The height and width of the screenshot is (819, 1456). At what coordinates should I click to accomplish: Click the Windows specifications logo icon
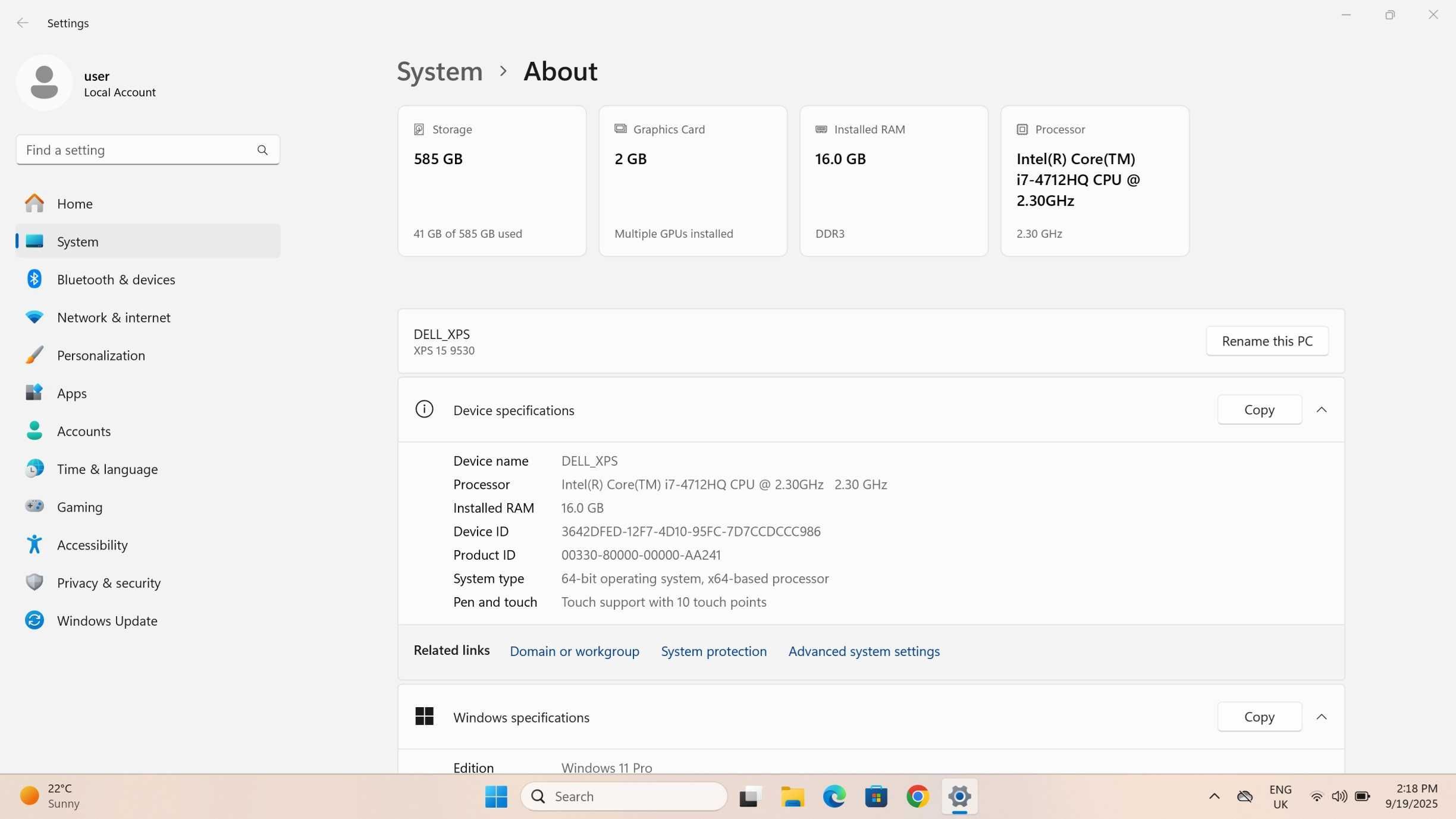click(424, 716)
